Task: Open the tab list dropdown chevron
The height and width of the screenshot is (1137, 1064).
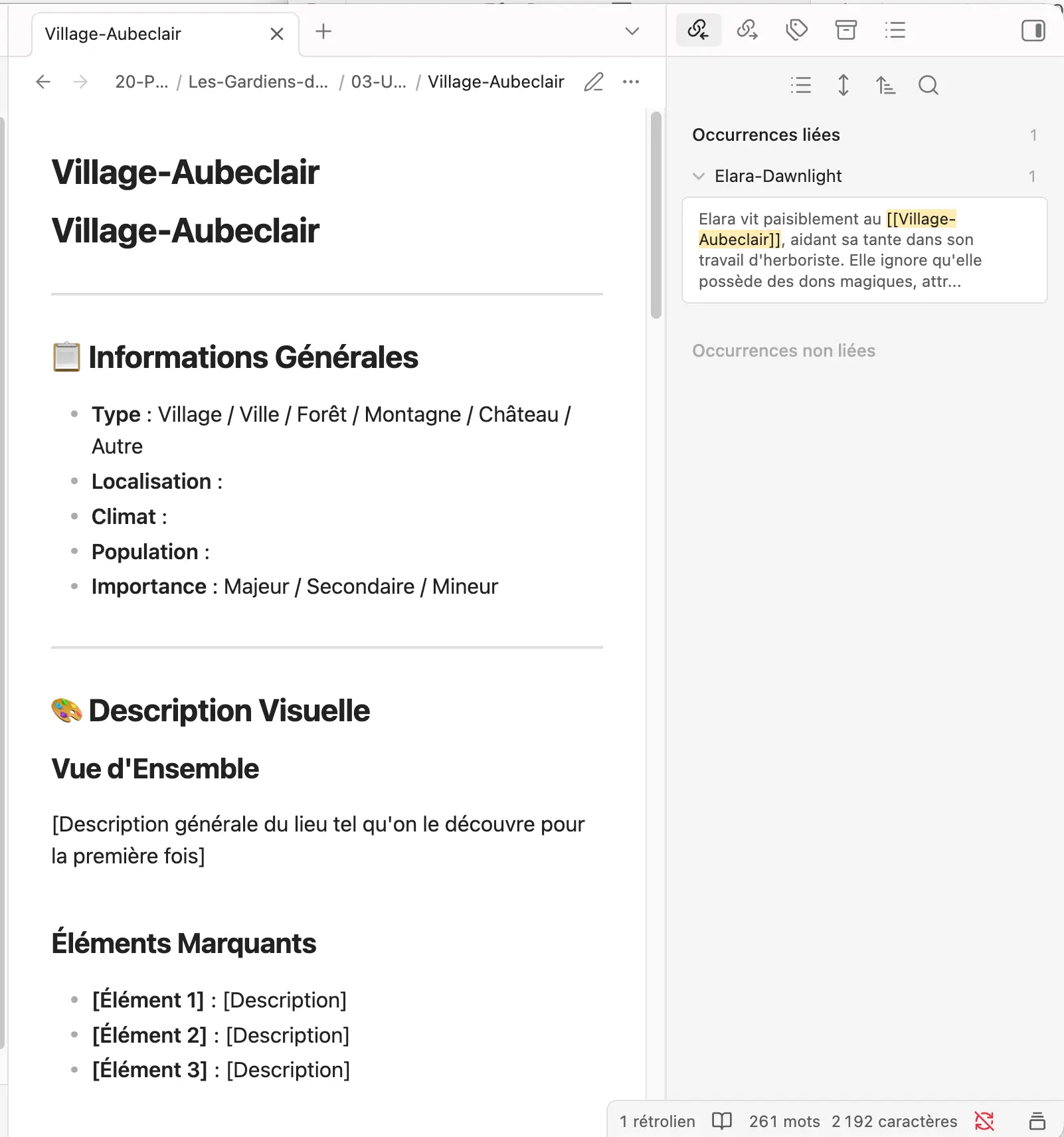Action: (x=632, y=31)
